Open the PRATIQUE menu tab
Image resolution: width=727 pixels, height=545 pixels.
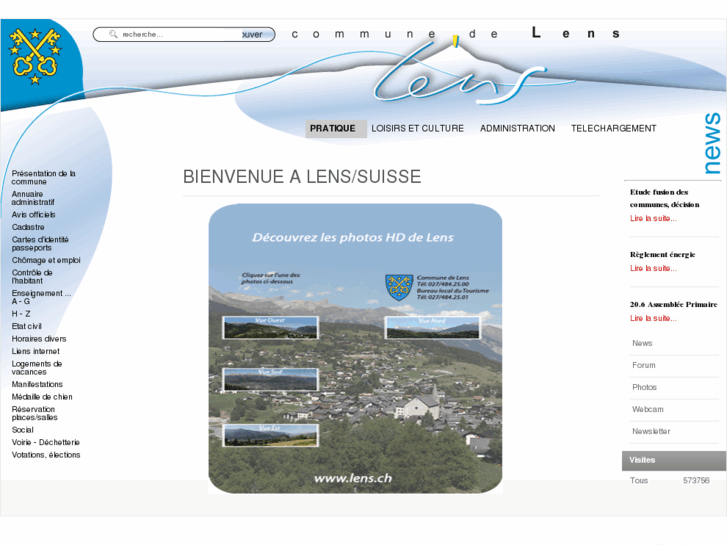click(x=336, y=128)
